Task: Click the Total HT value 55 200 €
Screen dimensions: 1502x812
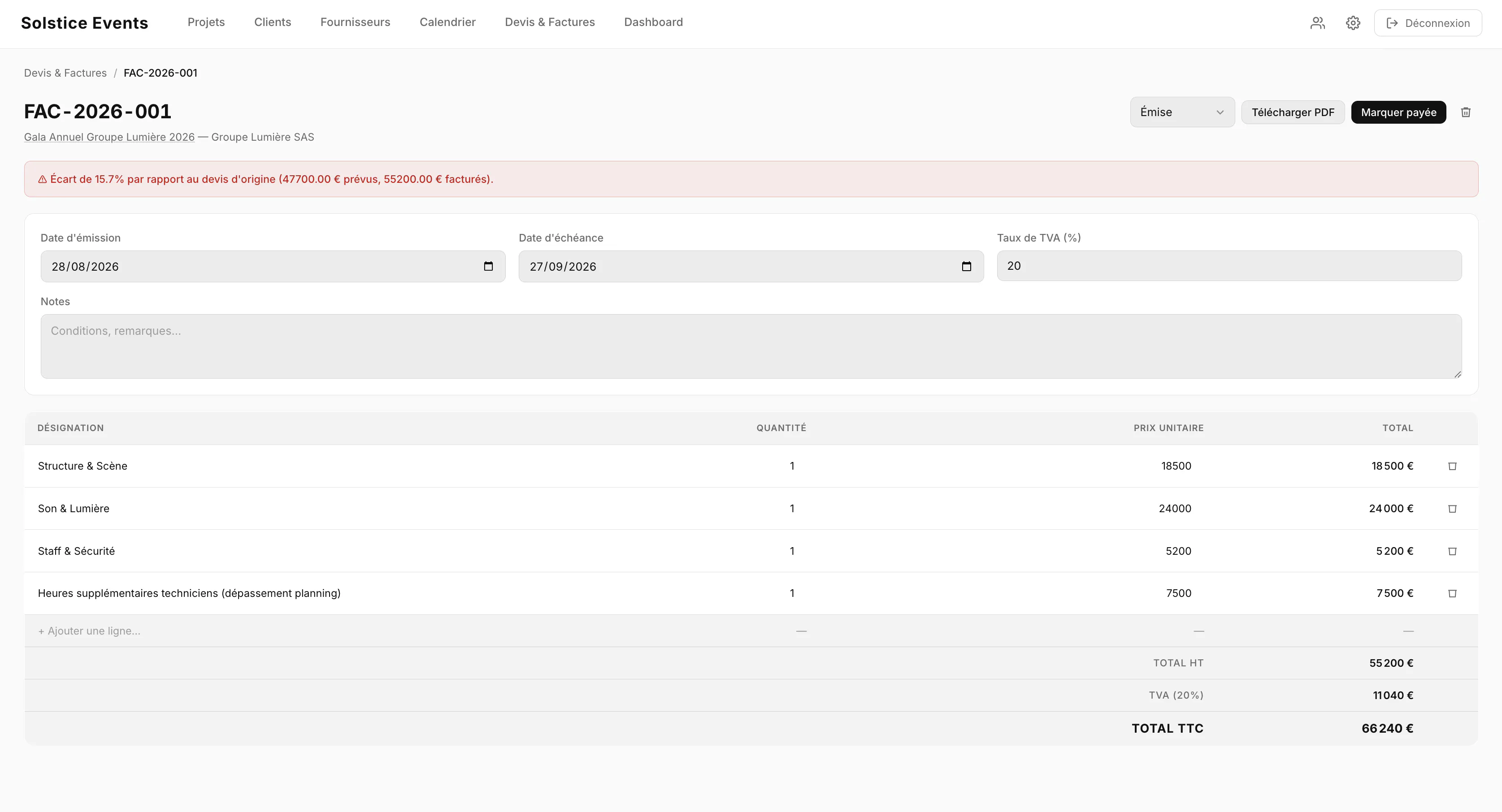Action: point(1391,663)
